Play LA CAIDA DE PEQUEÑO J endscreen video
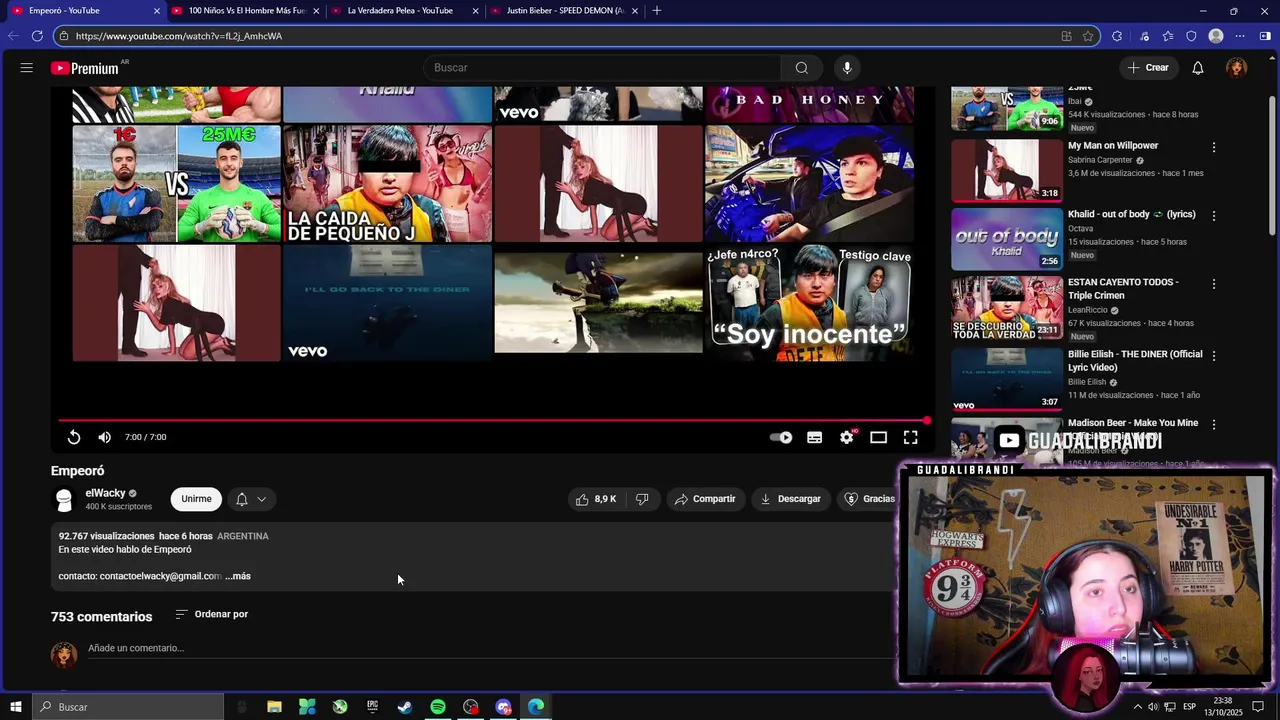This screenshot has width=1280, height=720. click(x=387, y=183)
